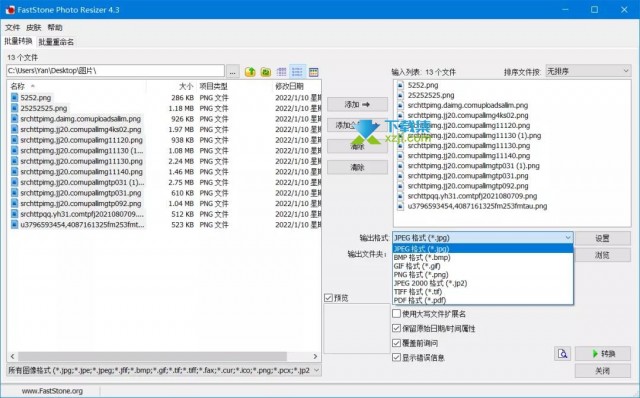Toggle the 预览 preview checkbox
Viewport: 640px width, 398px height.
[328, 298]
